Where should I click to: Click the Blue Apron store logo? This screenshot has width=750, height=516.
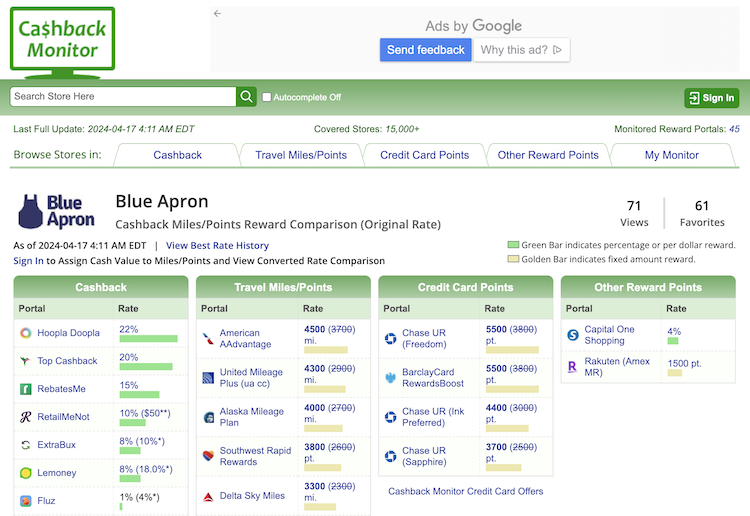[56, 211]
